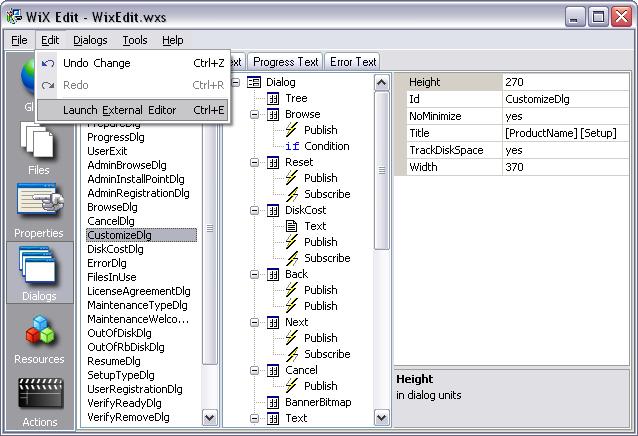Click lightning icon of Subscribe under Reset
The height and width of the screenshot is (436, 638).
[292, 194]
